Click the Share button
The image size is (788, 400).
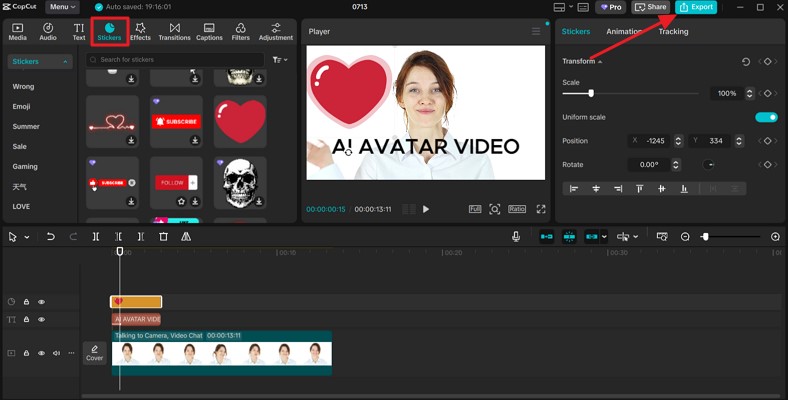(x=651, y=7)
